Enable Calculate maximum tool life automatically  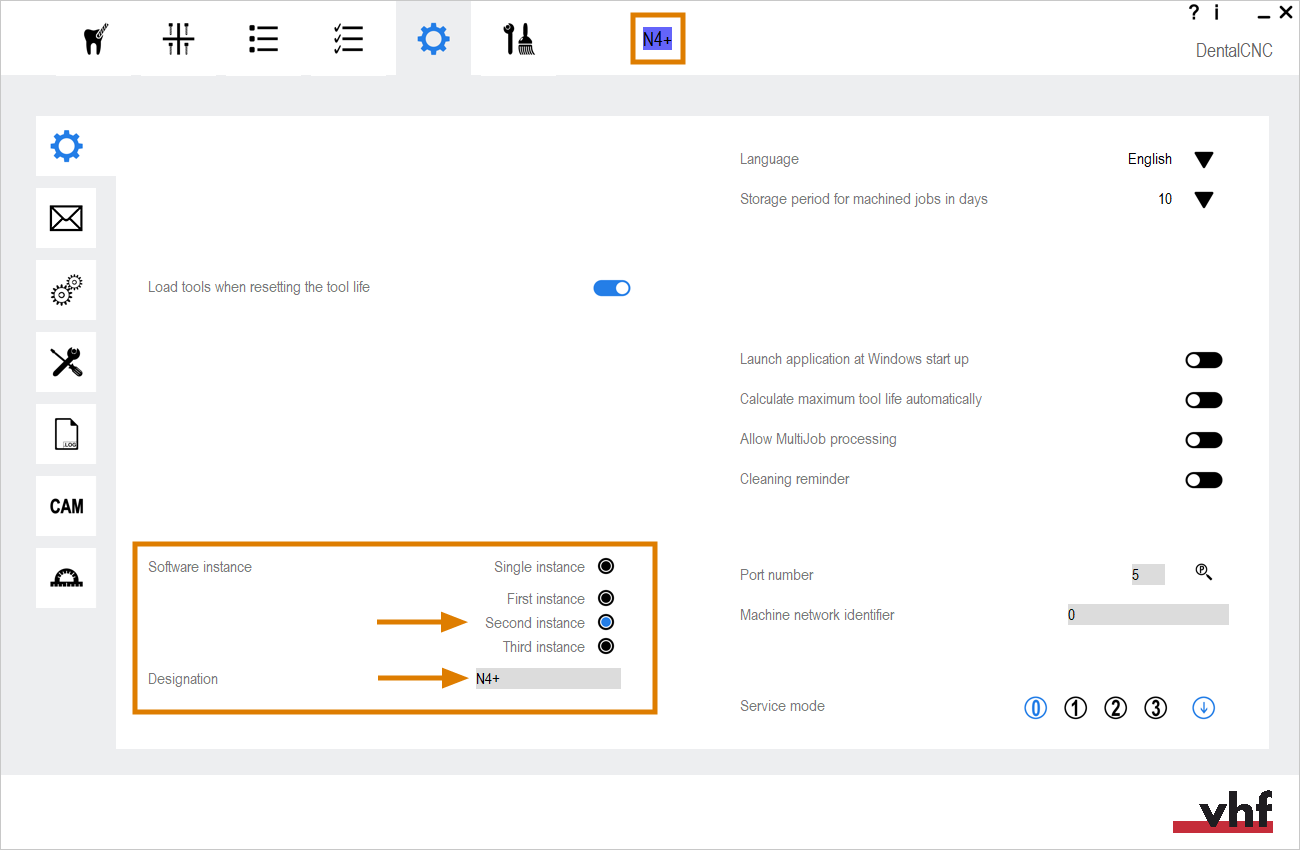pyautogui.click(x=1204, y=400)
